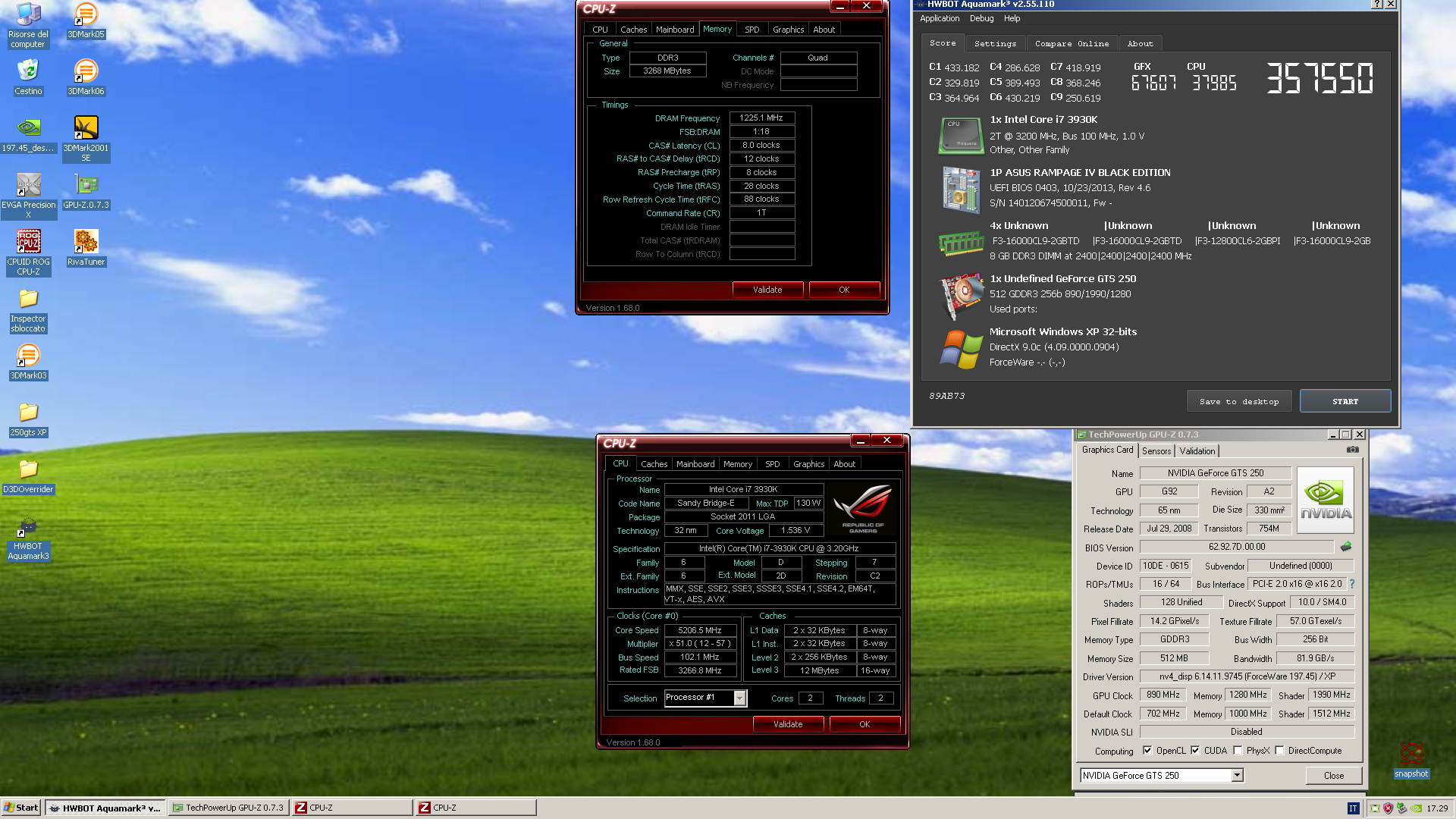Open the 250gts XP folder

28,419
